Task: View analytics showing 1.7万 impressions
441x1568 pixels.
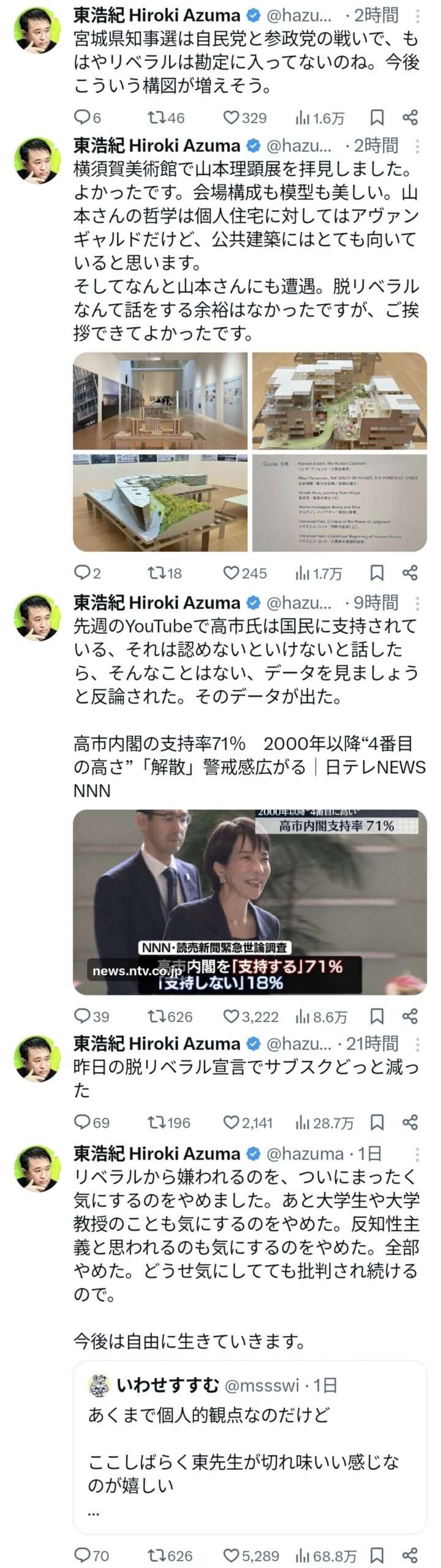Action: 318,573
